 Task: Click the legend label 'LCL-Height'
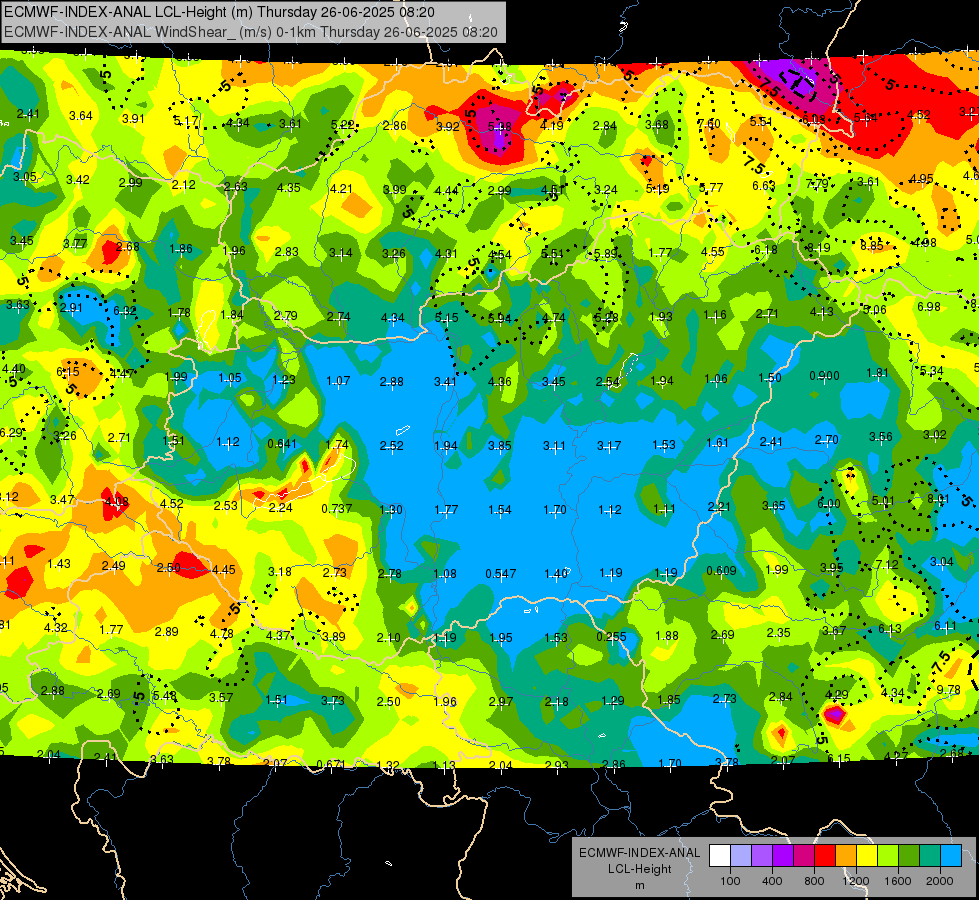(x=639, y=869)
